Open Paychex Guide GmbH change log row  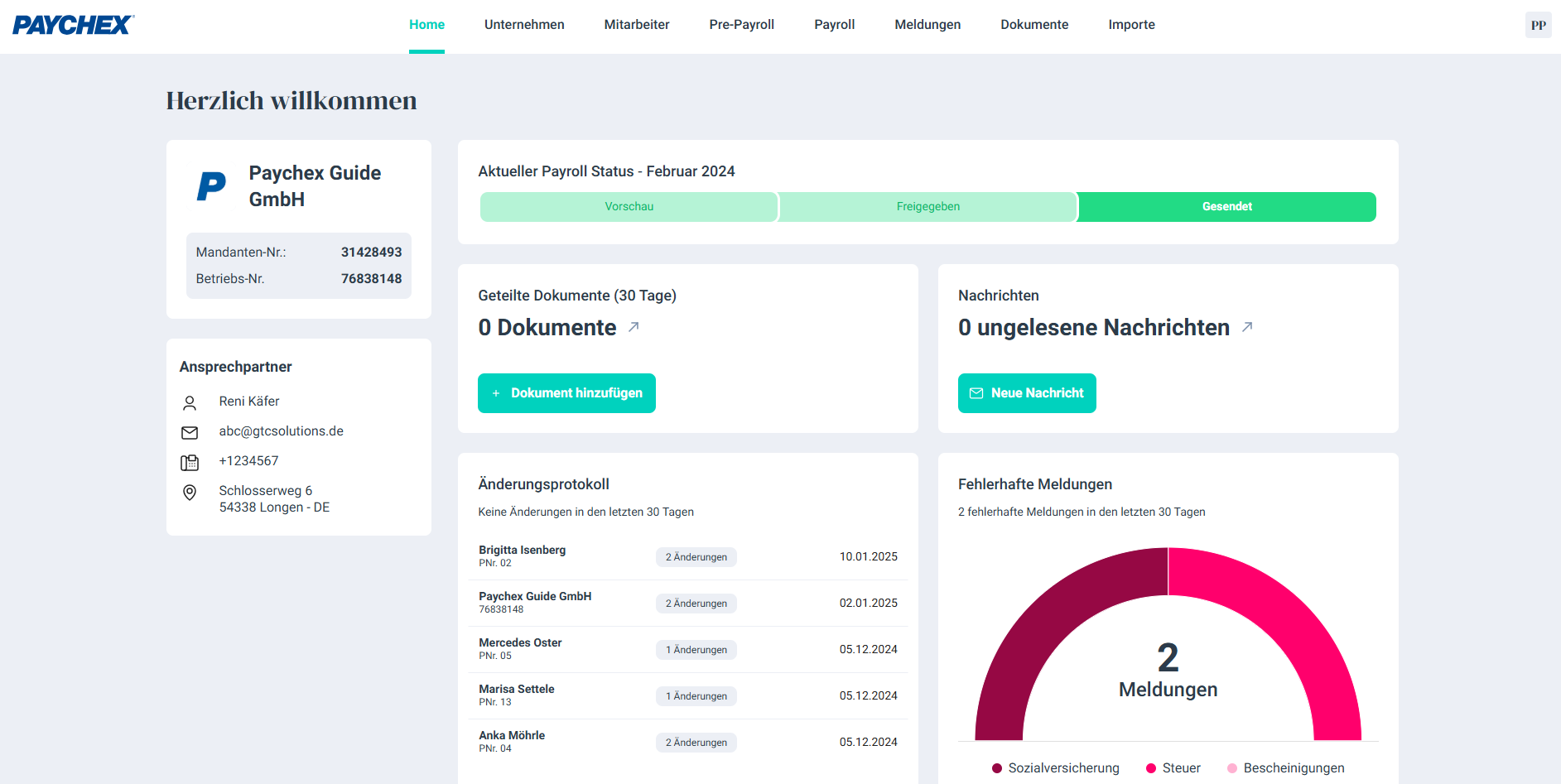click(x=688, y=603)
